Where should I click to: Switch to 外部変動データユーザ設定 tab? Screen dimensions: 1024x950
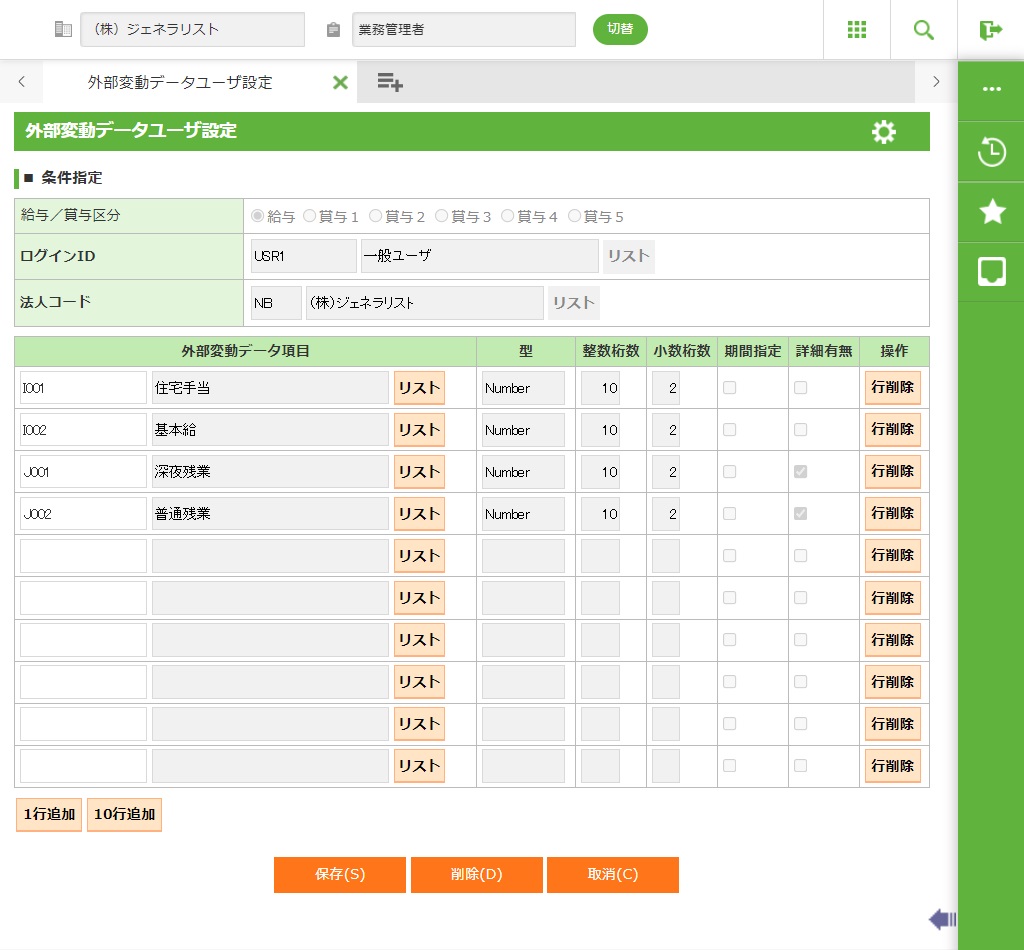pyautogui.click(x=180, y=83)
